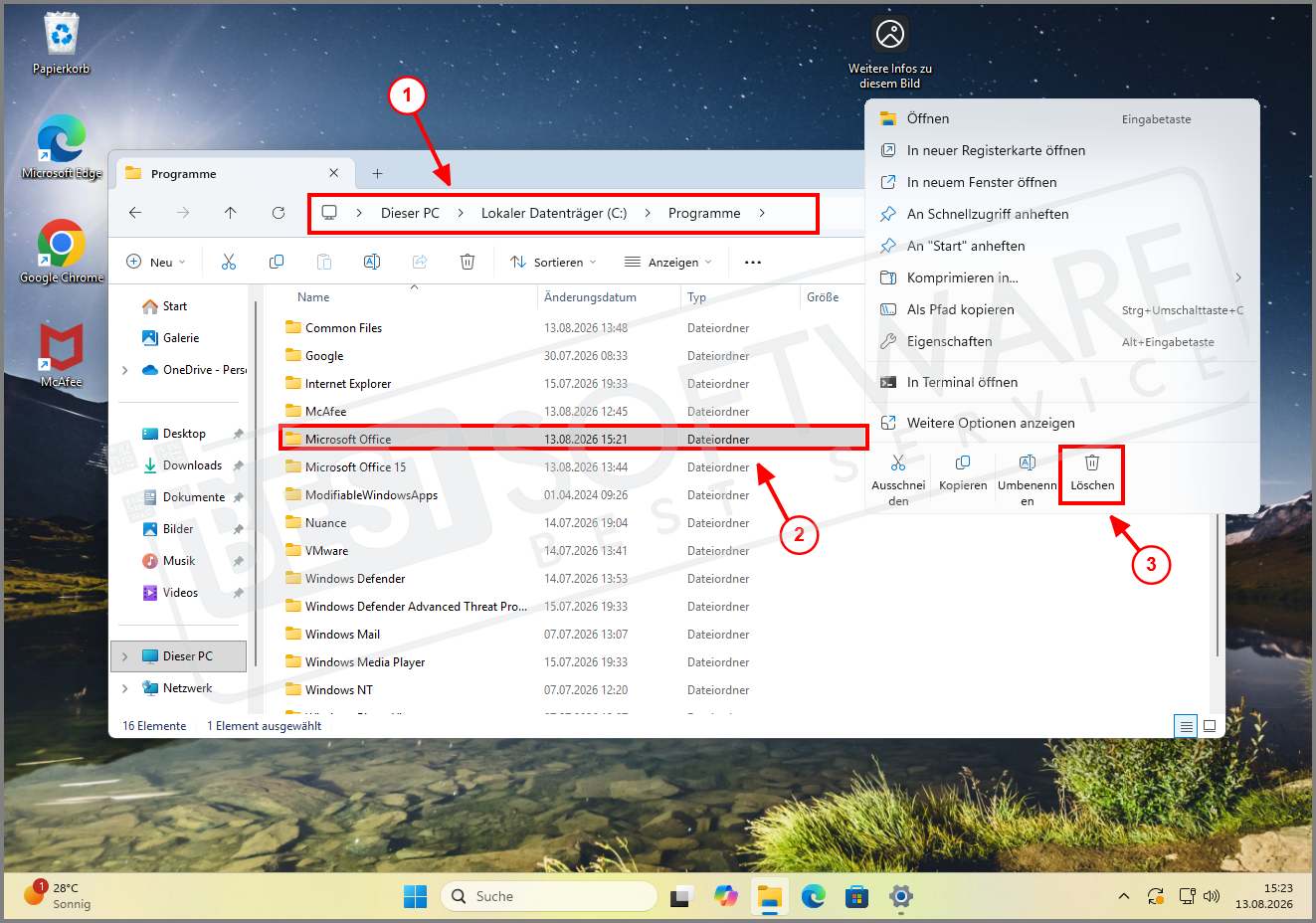Open the Neu dropdown menu
The height and width of the screenshot is (923, 1316).
pos(156,262)
